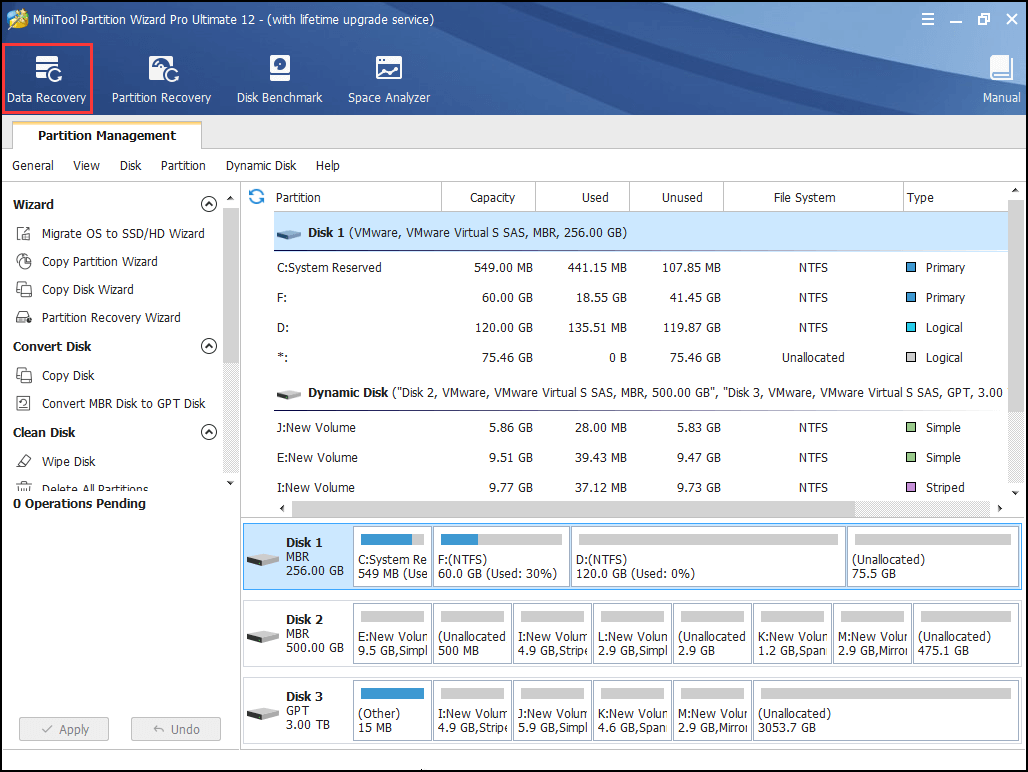Open the Data Recovery tool
This screenshot has width=1028, height=772.
pos(47,79)
